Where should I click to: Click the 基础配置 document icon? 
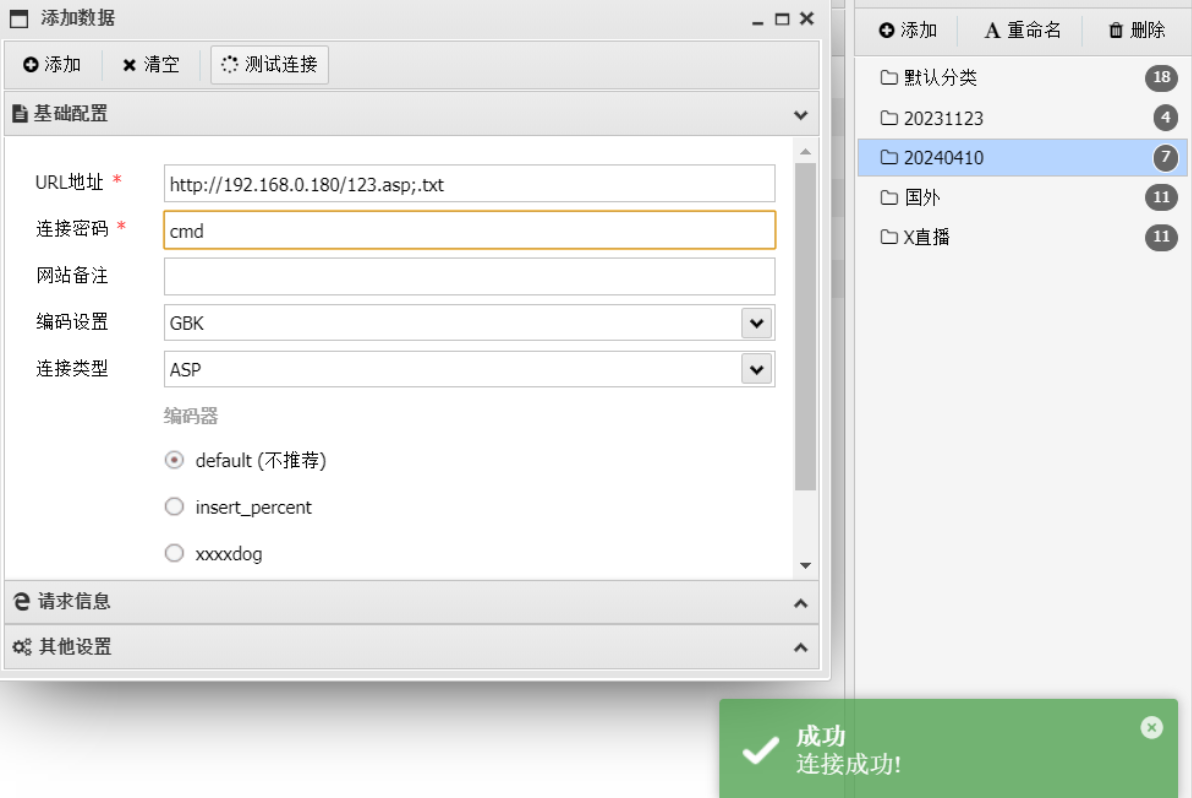21,114
